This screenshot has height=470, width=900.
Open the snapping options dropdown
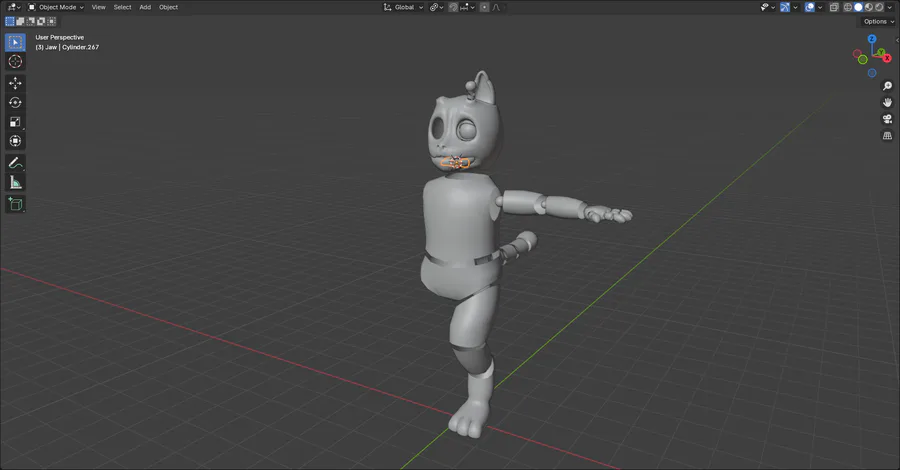coord(467,7)
